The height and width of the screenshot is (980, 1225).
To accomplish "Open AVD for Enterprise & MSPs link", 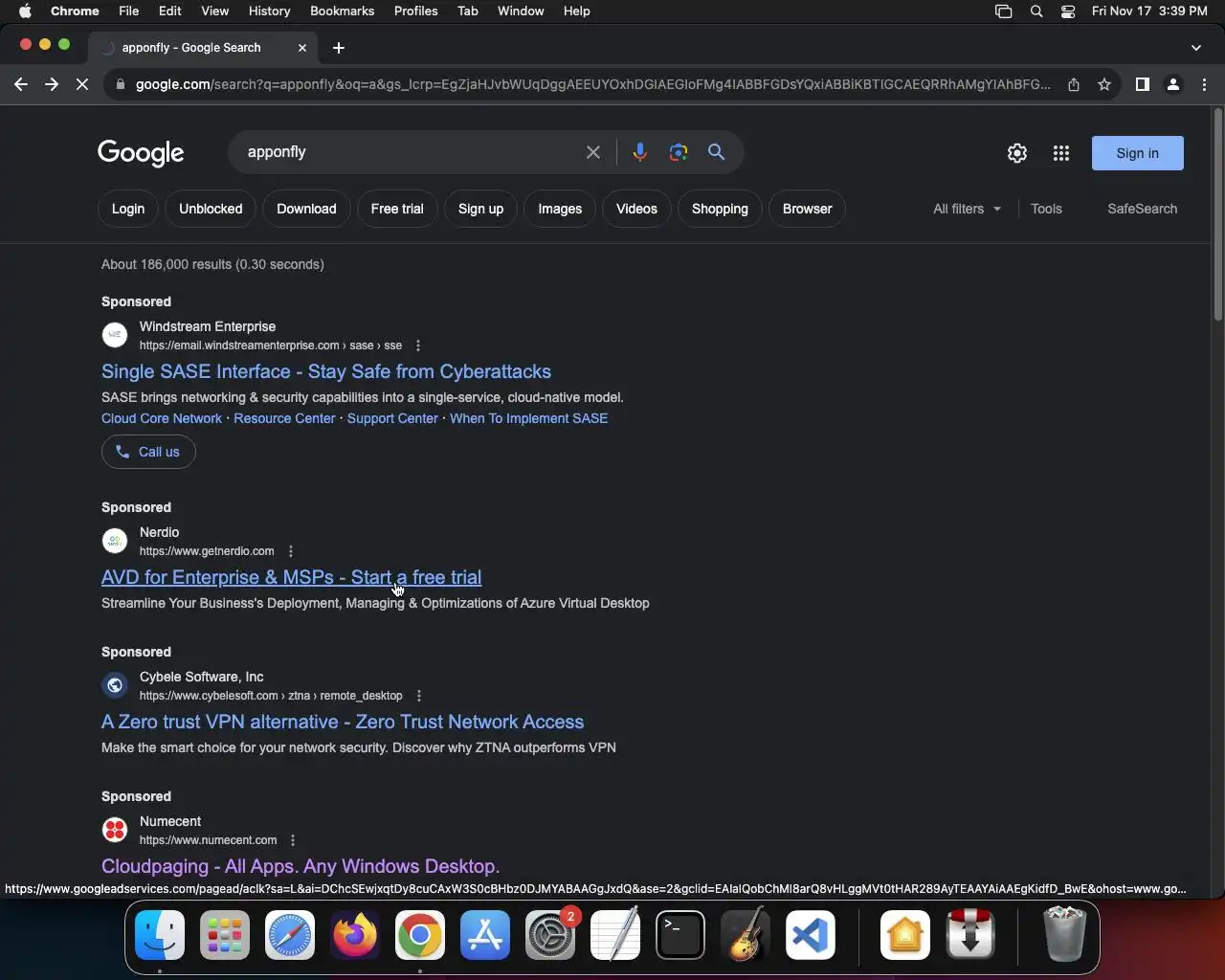I will [x=291, y=577].
